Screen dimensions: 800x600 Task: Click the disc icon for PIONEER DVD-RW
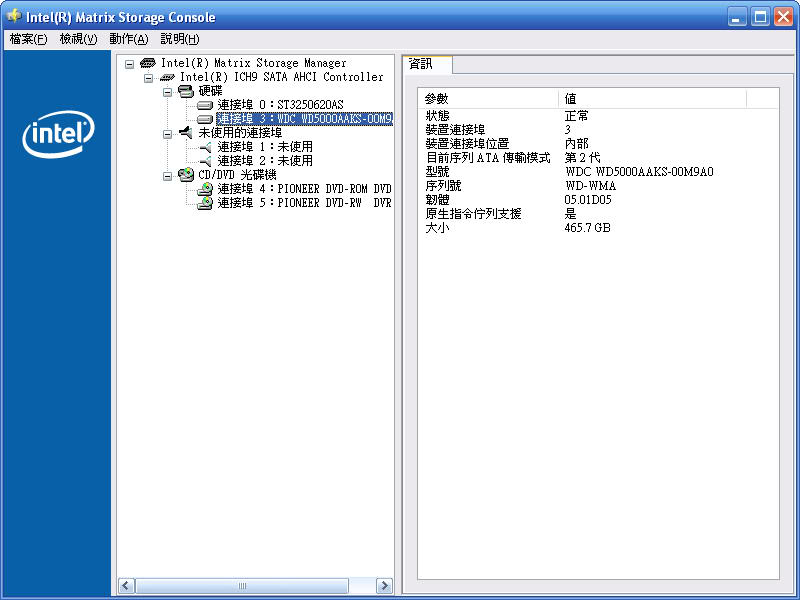coord(205,203)
